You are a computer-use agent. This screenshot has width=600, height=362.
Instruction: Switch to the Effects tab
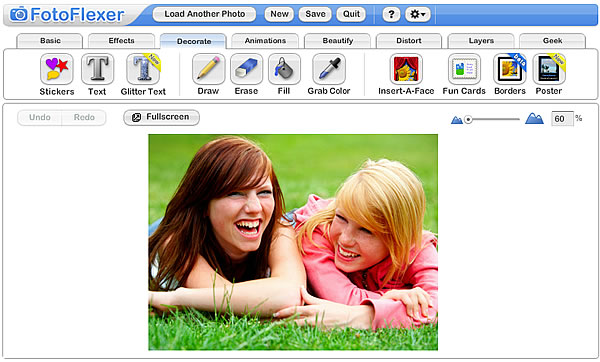click(121, 41)
